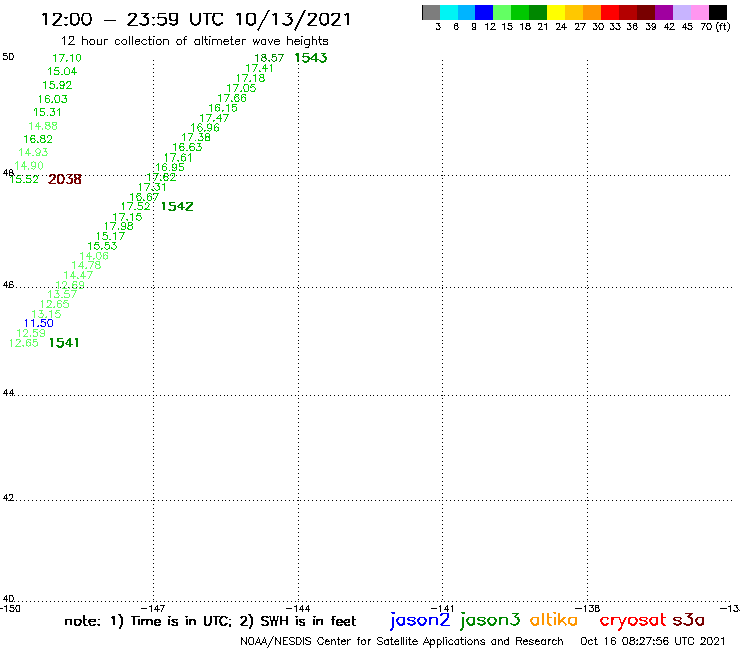740x650 pixels.
Task: Pick the purple swatch in the legend bar
Action: [664, 12]
